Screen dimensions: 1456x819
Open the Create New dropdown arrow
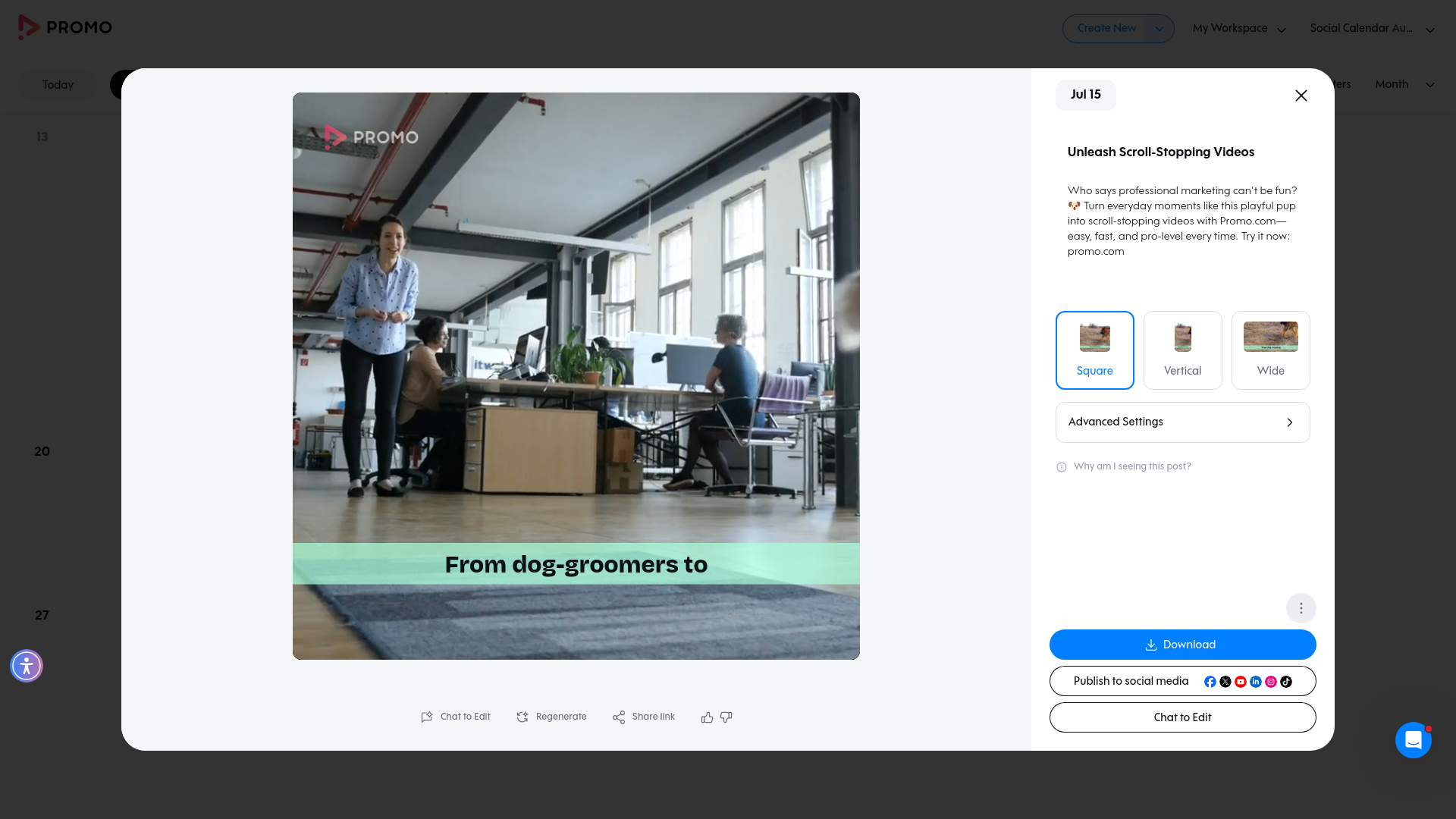click(x=1159, y=29)
